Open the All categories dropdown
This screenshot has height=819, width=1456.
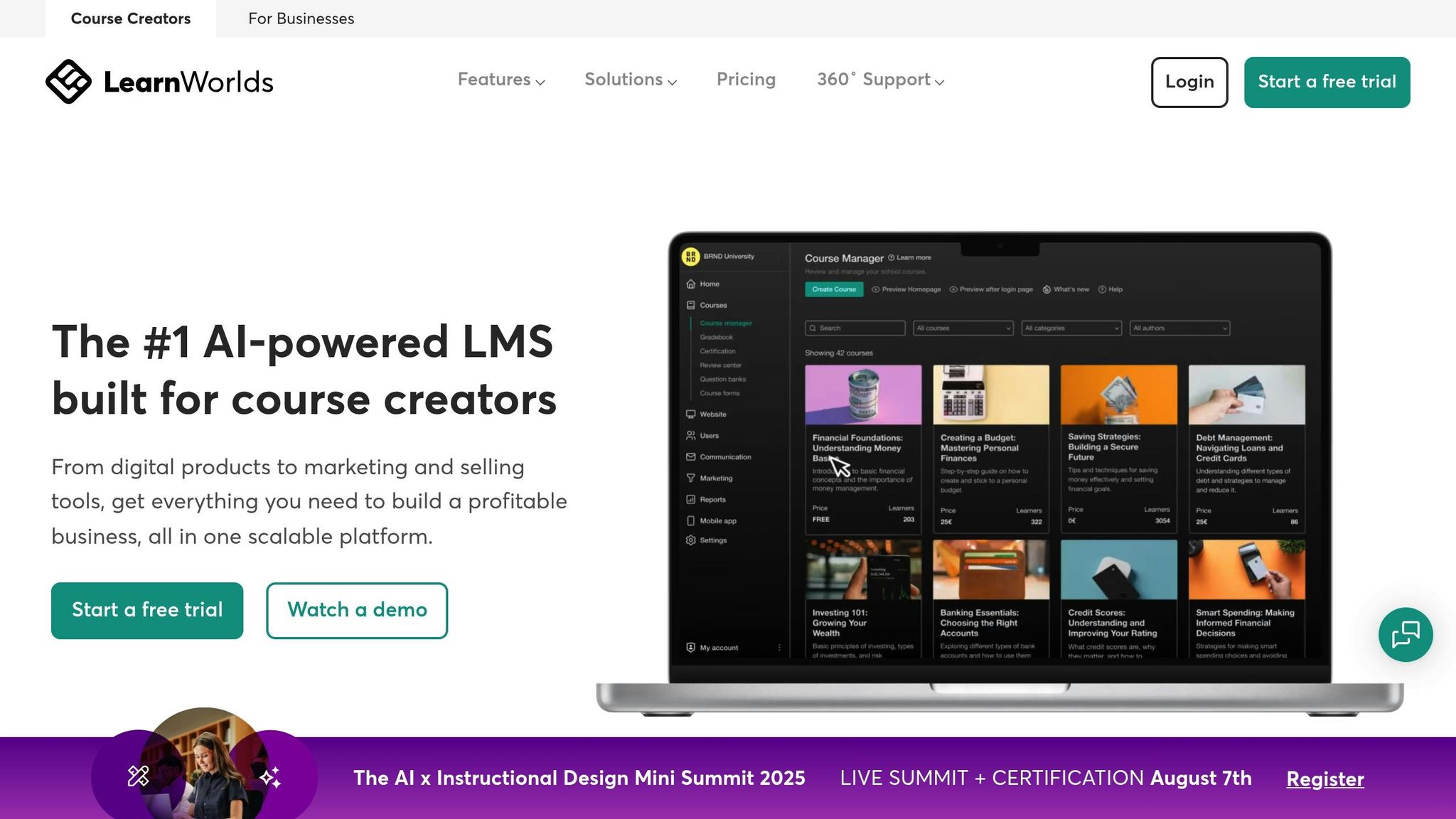point(1071,328)
